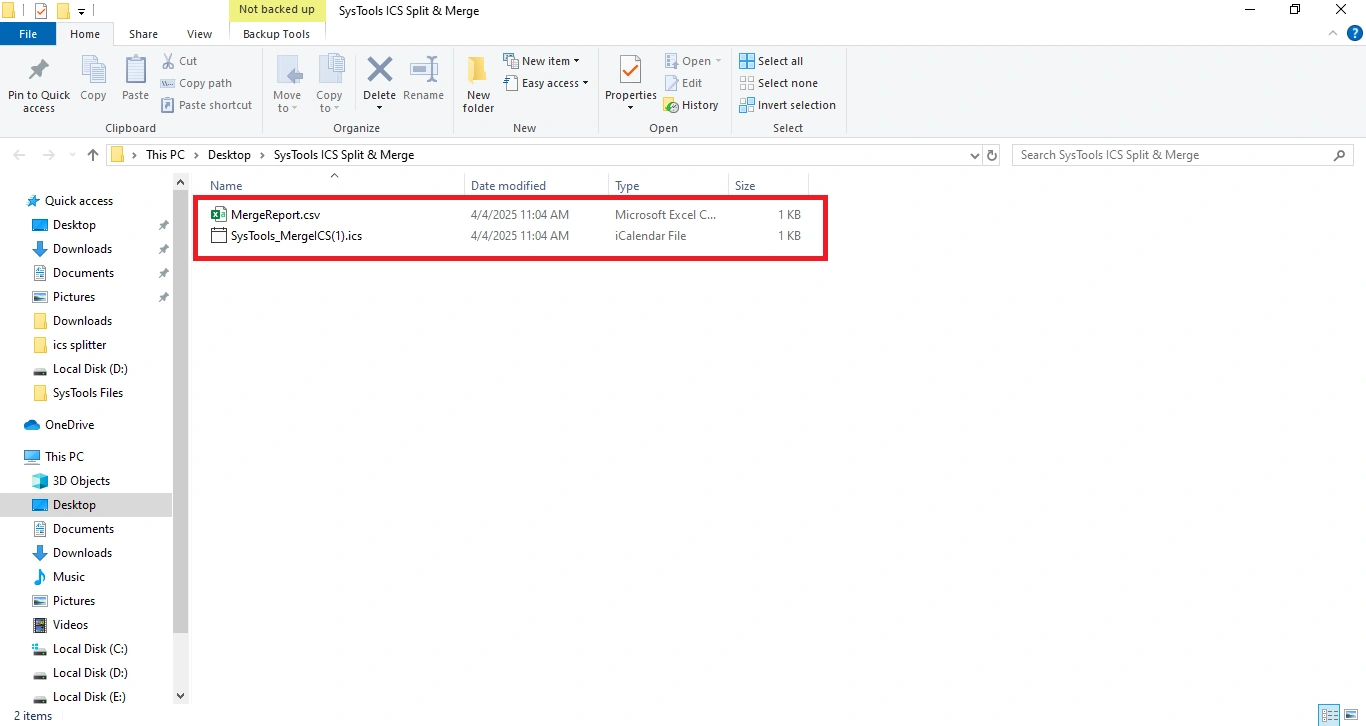The height and width of the screenshot is (726, 1366).
Task: Switch to Details view icon
Action: pos(1329,715)
